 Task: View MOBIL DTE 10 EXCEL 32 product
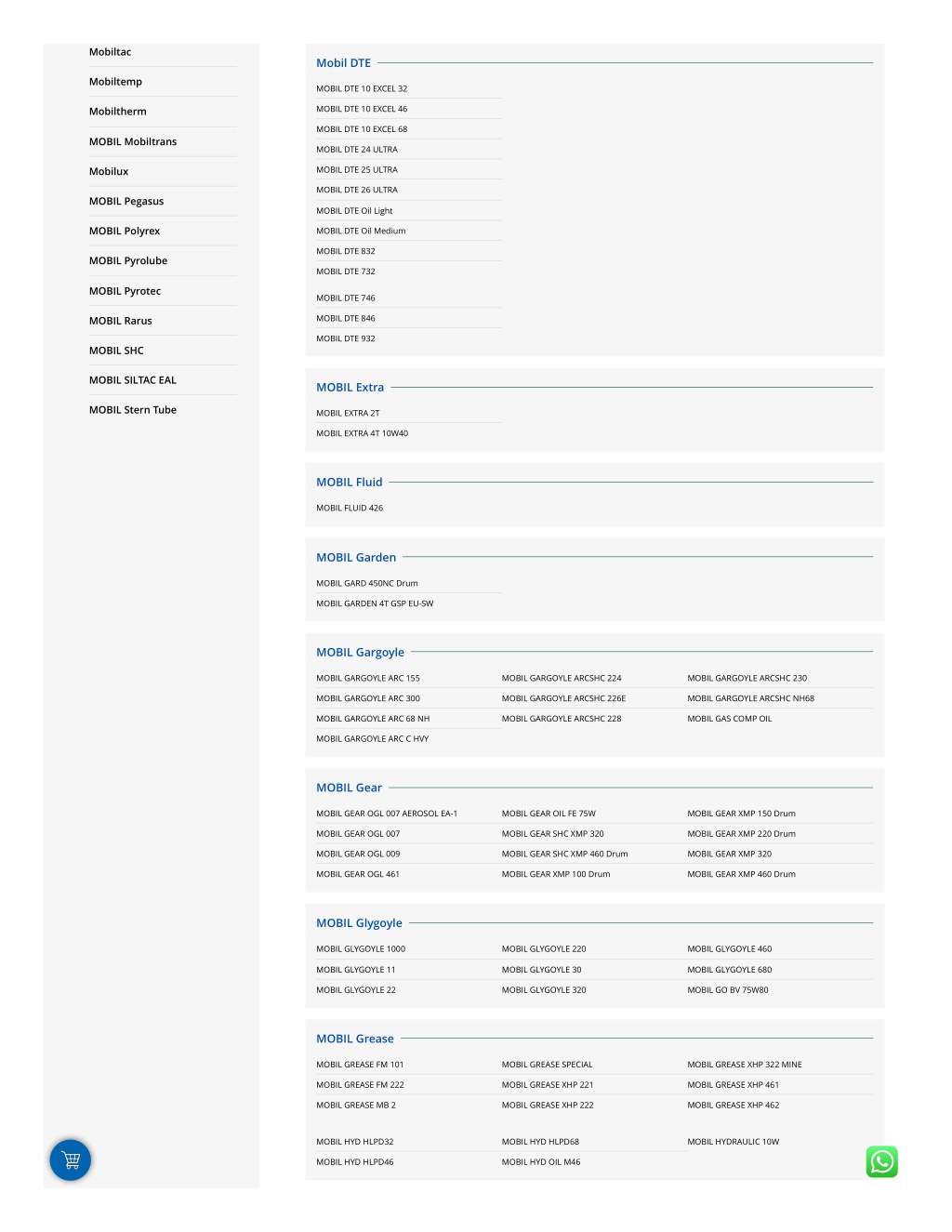pos(362,89)
